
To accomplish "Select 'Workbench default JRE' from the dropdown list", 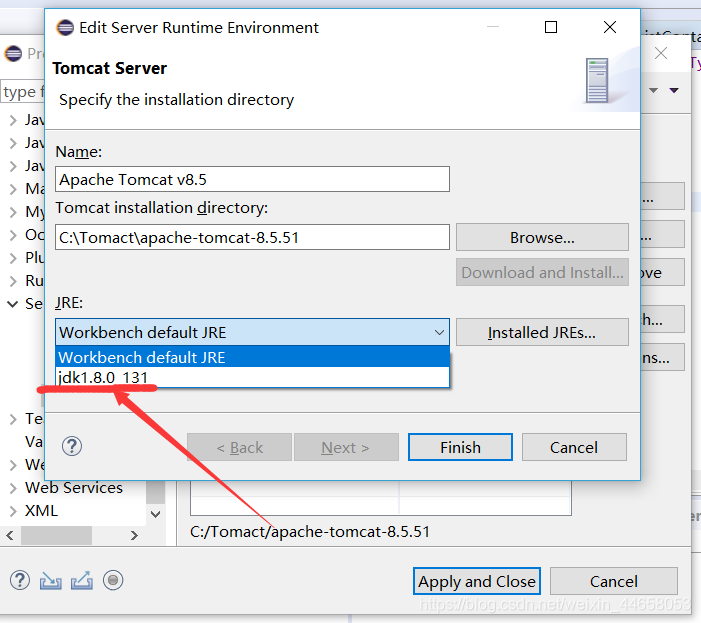I will click(252, 358).
